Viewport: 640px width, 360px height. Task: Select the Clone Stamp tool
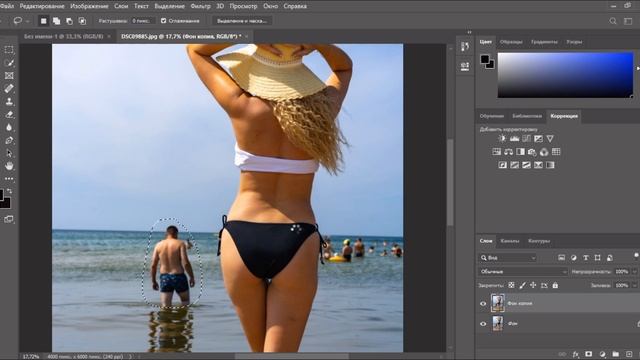pyautogui.click(x=9, y=102)
